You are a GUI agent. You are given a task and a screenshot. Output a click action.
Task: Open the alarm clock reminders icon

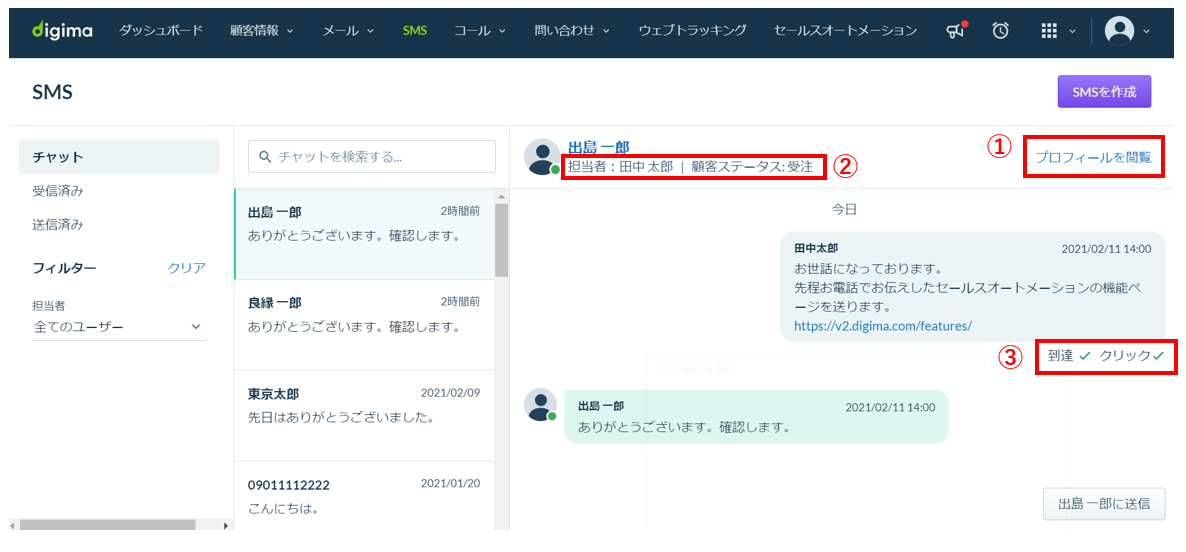[1001, 31]
